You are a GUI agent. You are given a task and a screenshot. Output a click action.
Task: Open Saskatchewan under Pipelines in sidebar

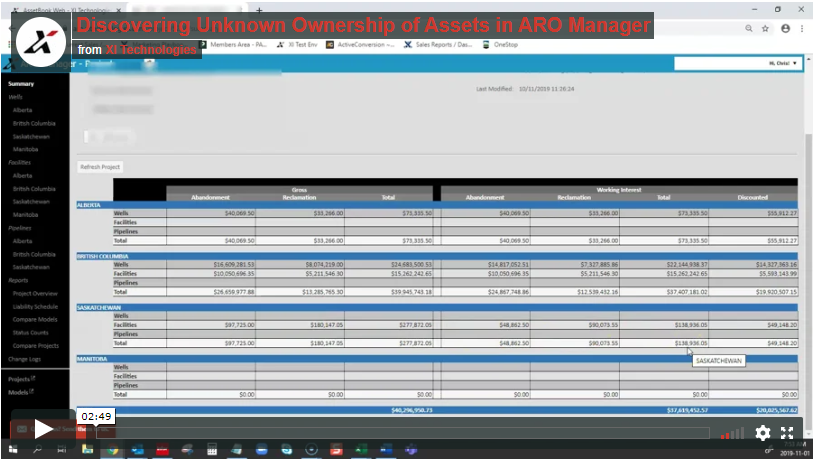31,267
